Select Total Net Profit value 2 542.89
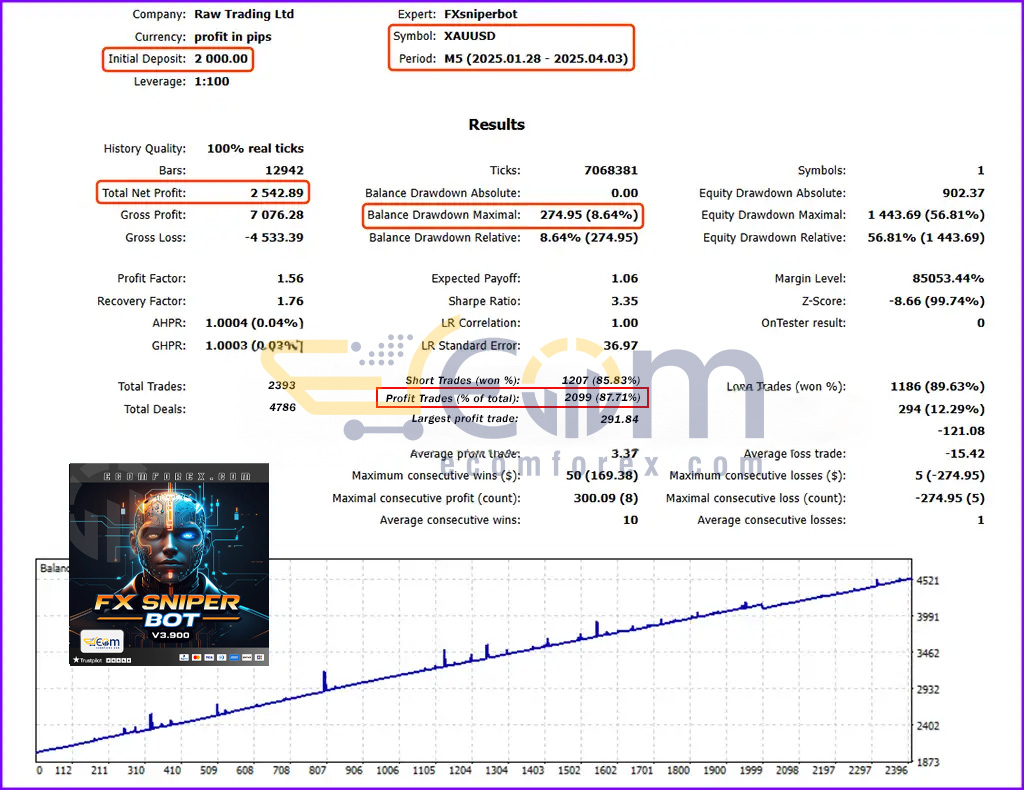Viewport: 1024px width, 790px height. tap(277, 193)
